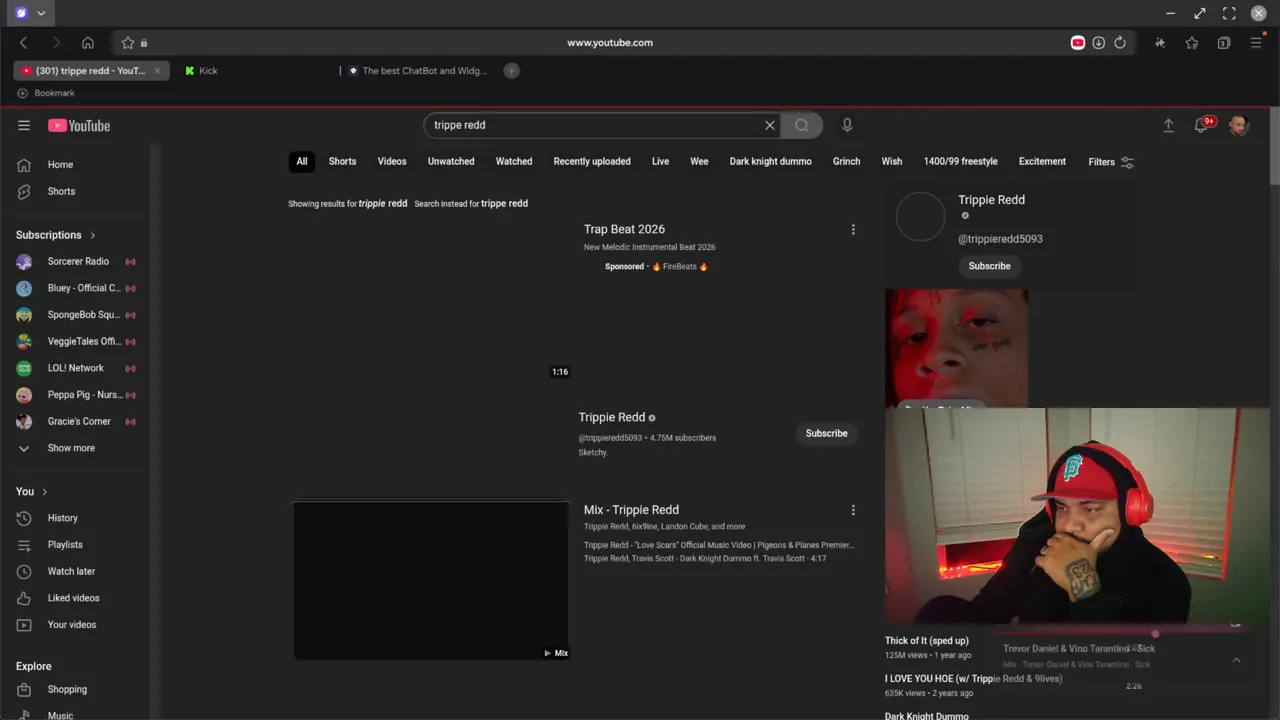Open the browser main menu icon

[1256, 43]
